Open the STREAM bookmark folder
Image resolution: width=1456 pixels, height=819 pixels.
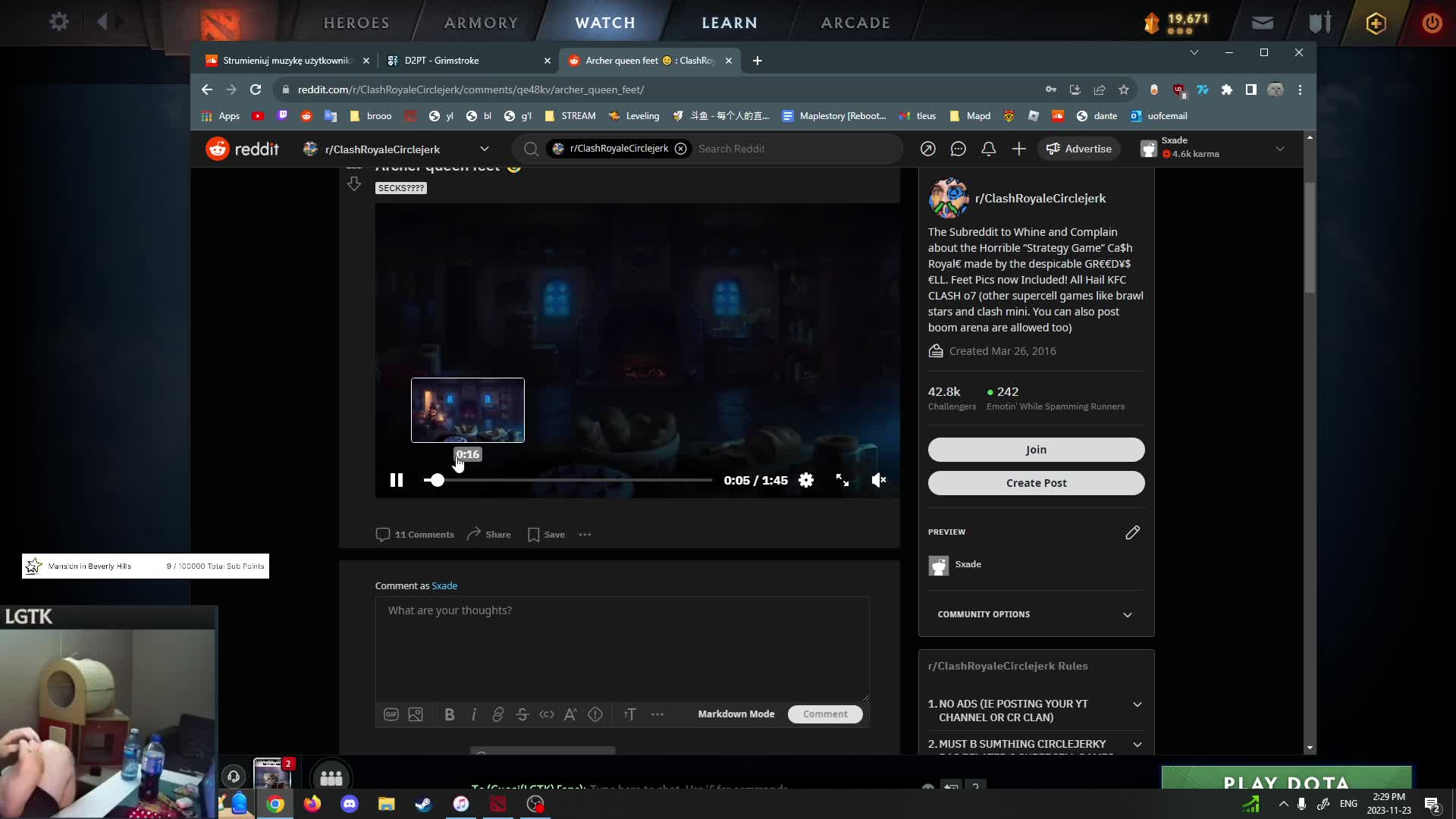(x=570, y=116)
